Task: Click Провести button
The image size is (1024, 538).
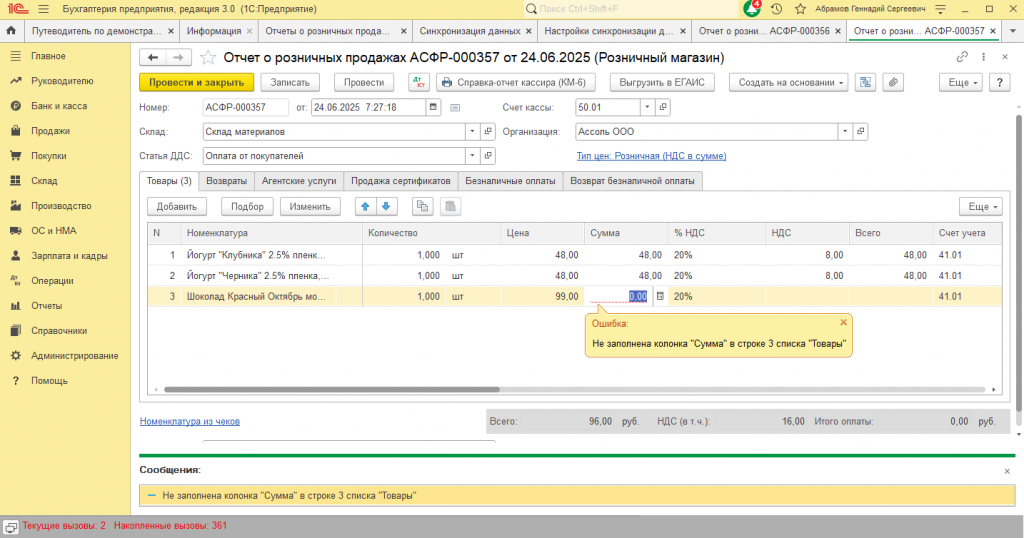Action: [364, 82]
